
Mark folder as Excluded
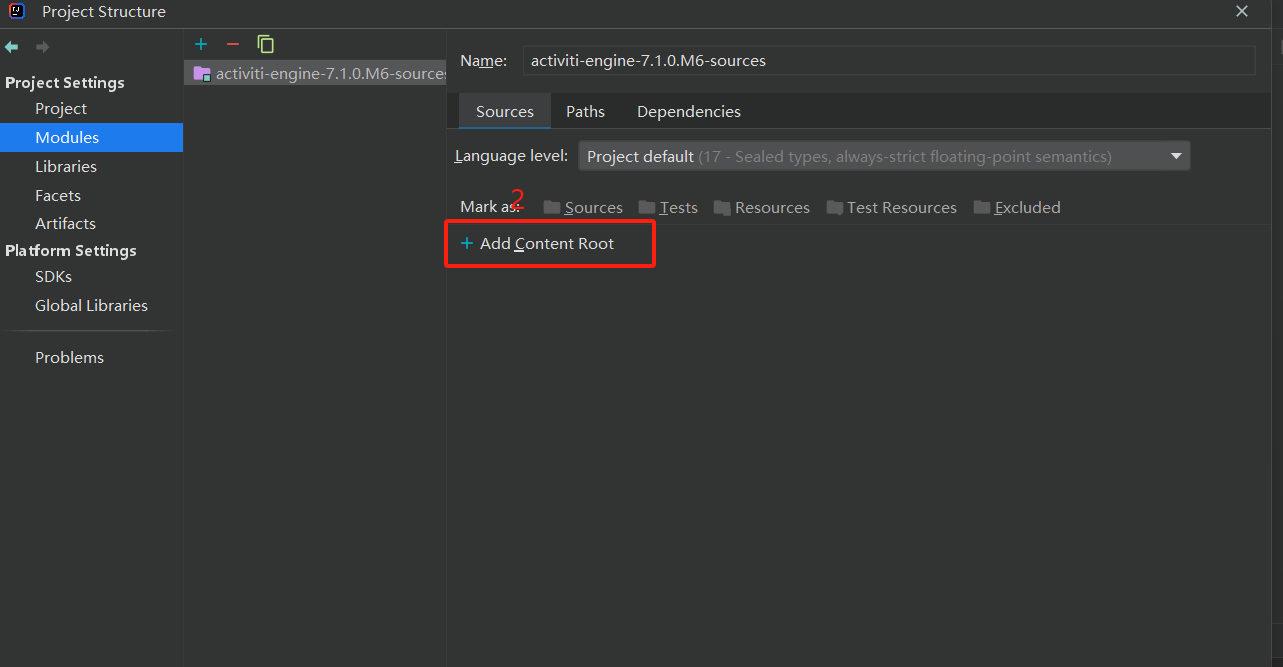1016,208
